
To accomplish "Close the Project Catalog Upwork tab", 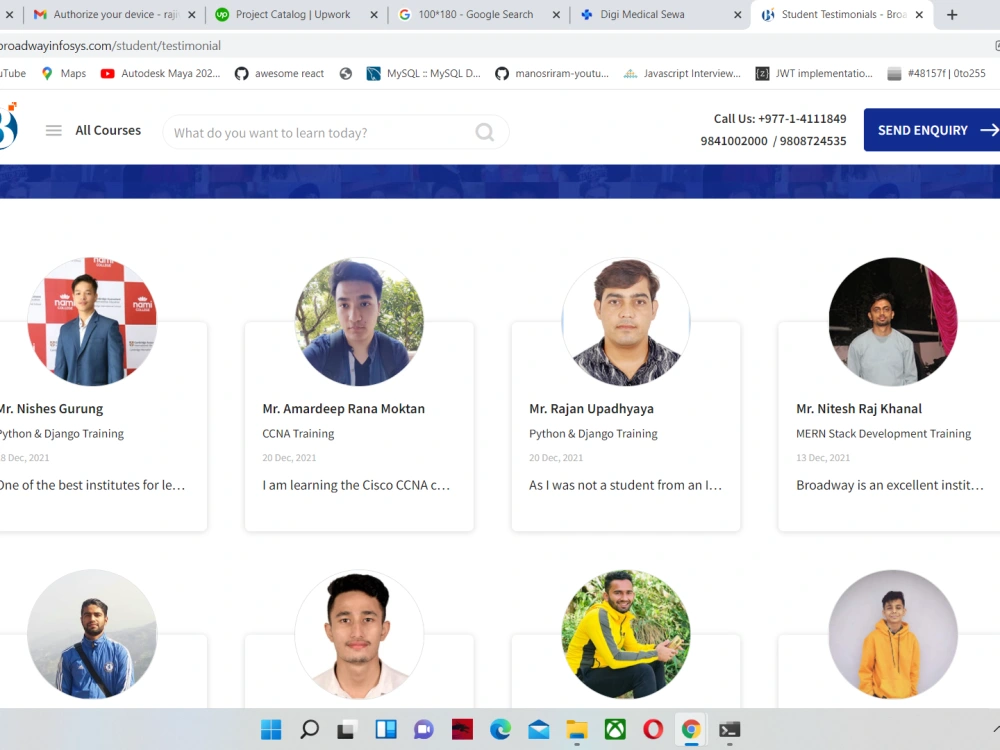I will [x=374, y=15].
